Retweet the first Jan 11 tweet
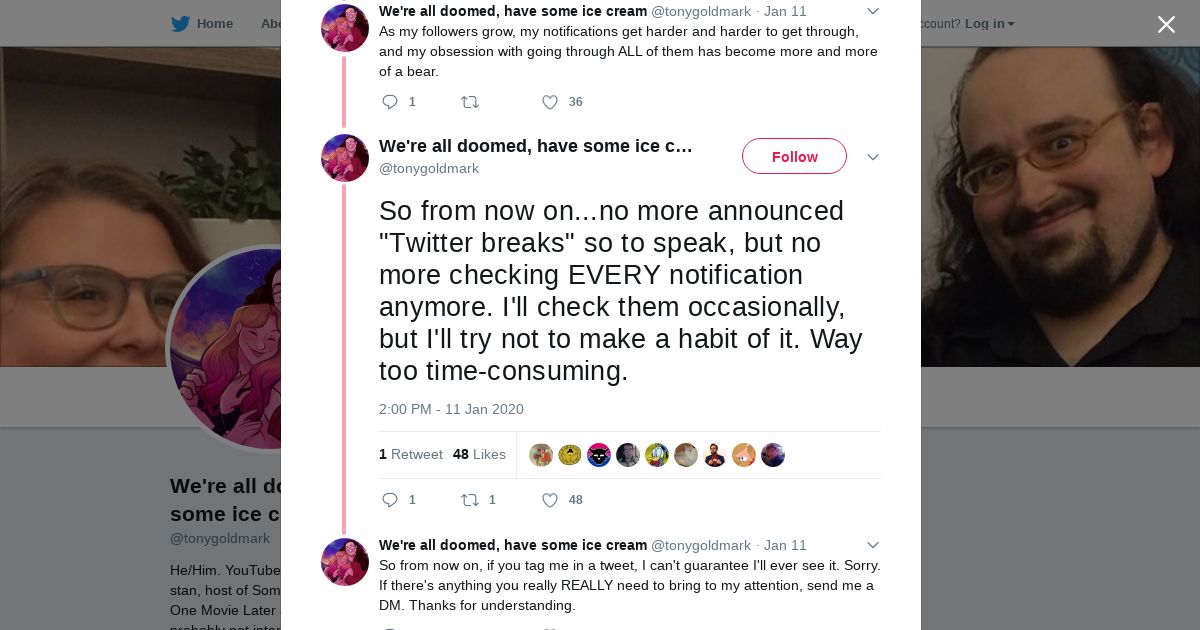This screenshot has height=630, width=1200. [469, 102]
